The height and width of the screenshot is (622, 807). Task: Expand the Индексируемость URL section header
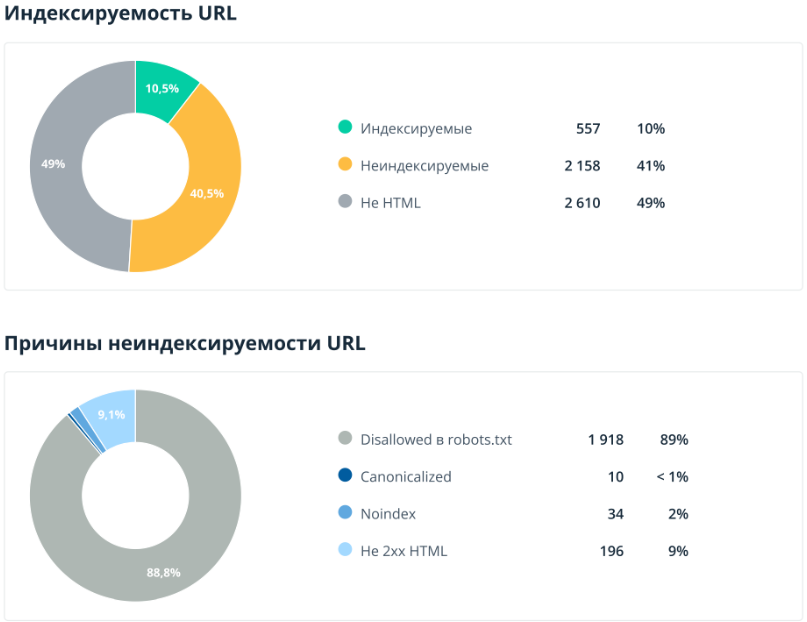(x=120, y=14)
